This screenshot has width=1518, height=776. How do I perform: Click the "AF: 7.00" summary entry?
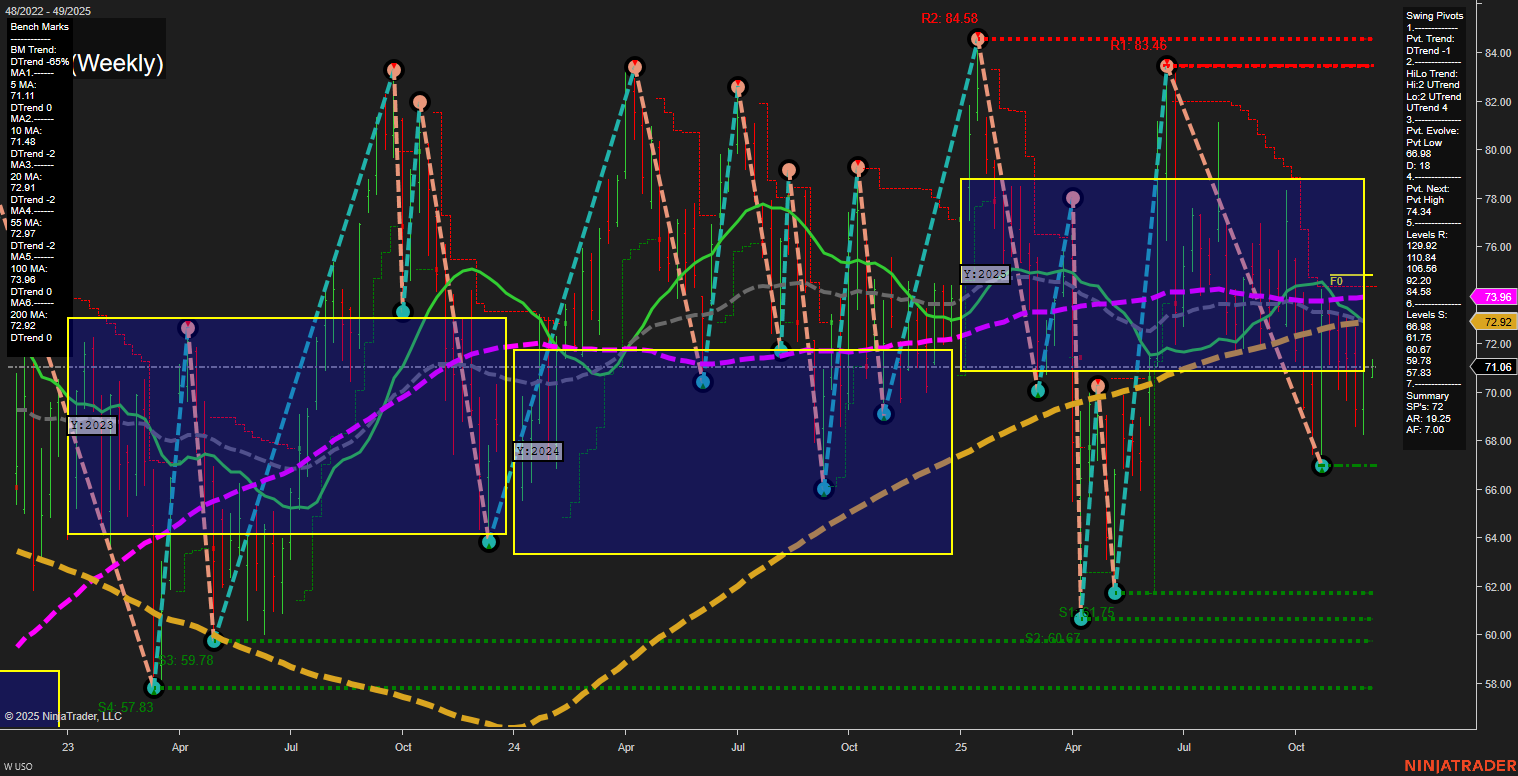[x=1426, y=430]
